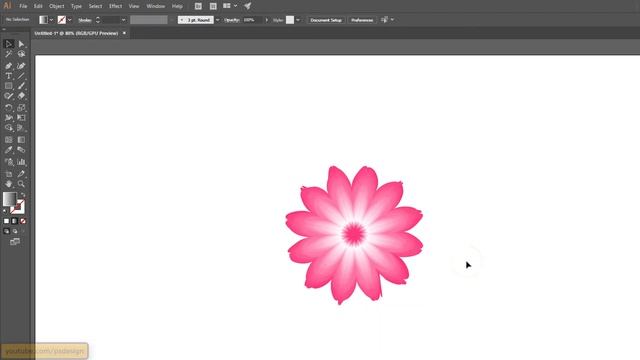Switch paint mode to Gradient

[14, 221]
